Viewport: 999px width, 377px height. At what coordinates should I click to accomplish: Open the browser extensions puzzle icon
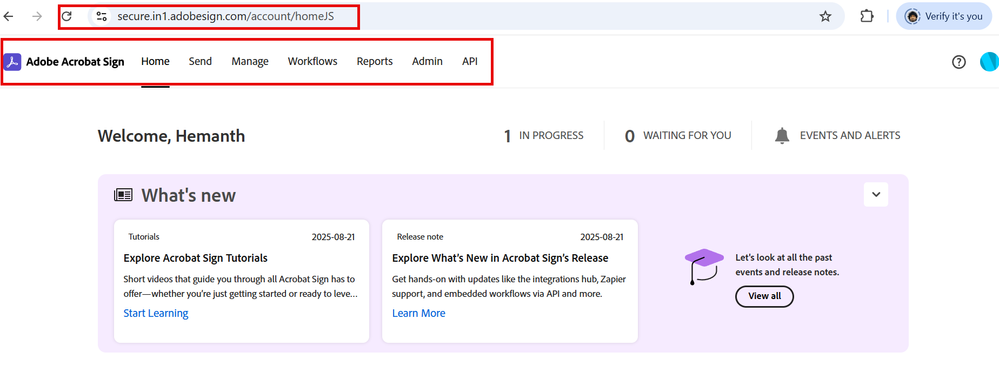coord(866,17)
